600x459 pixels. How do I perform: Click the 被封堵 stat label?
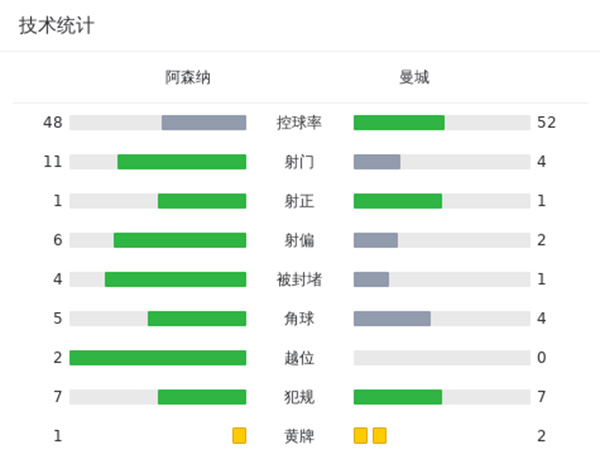pos(299,279)
